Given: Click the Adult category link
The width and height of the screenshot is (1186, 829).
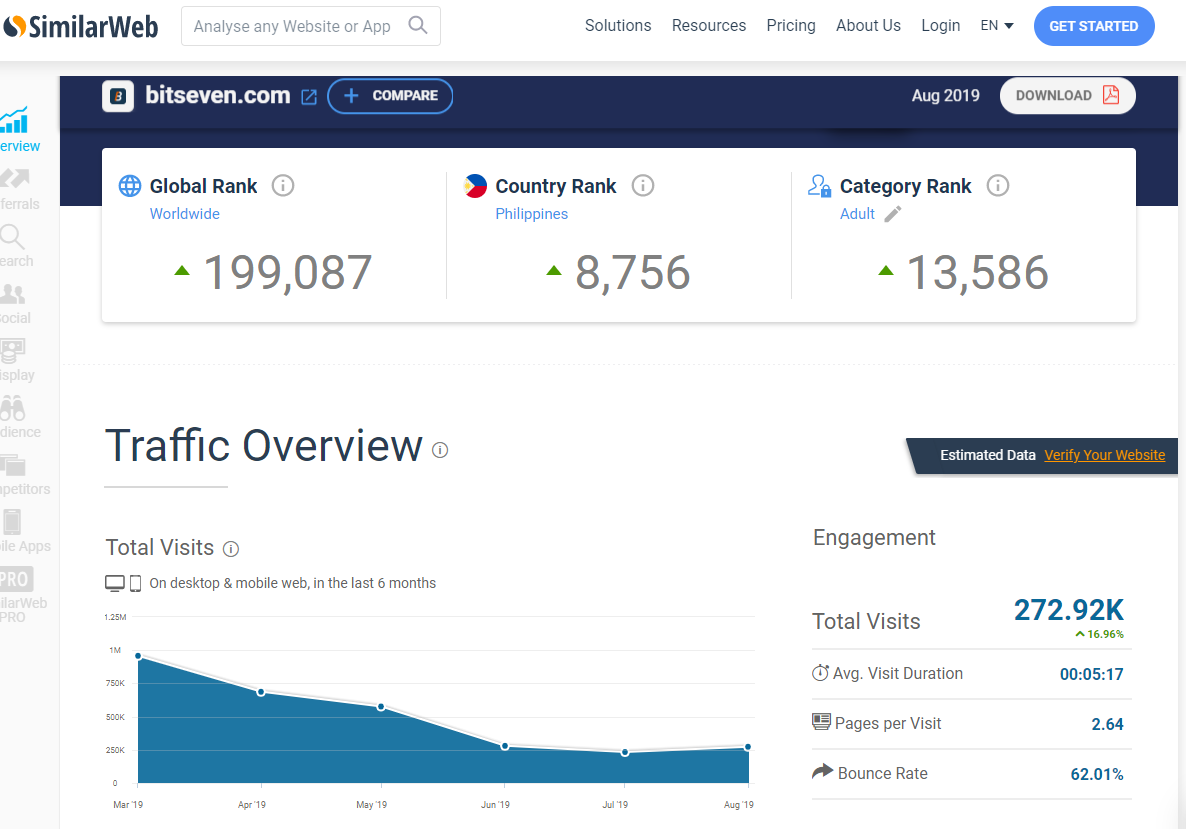Looking at the screenshot, I should 857,214.
